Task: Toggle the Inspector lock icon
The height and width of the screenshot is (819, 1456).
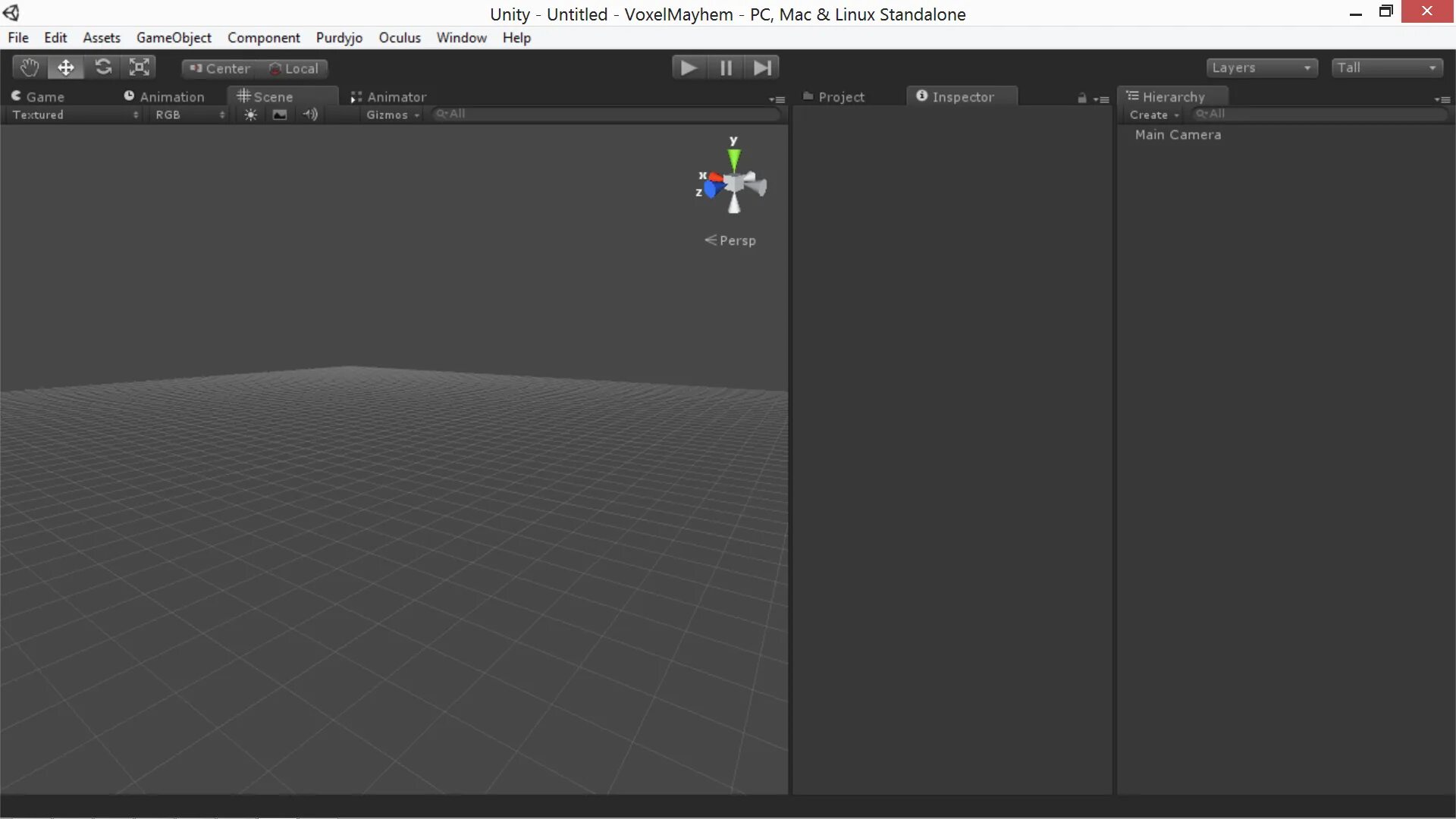Action: (x=1082, y=98)
